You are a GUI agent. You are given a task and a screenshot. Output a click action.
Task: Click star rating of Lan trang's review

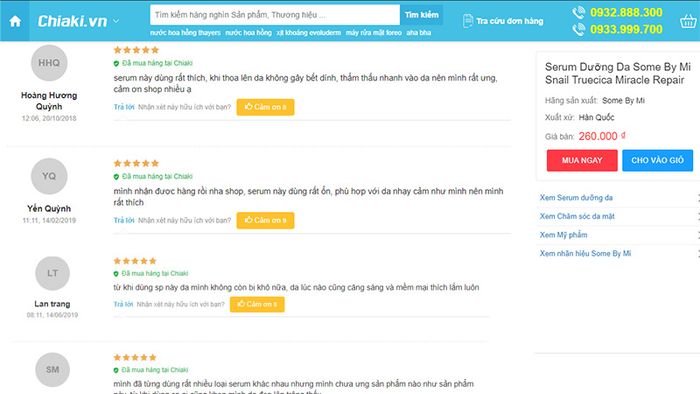click(x=135, y=261)
